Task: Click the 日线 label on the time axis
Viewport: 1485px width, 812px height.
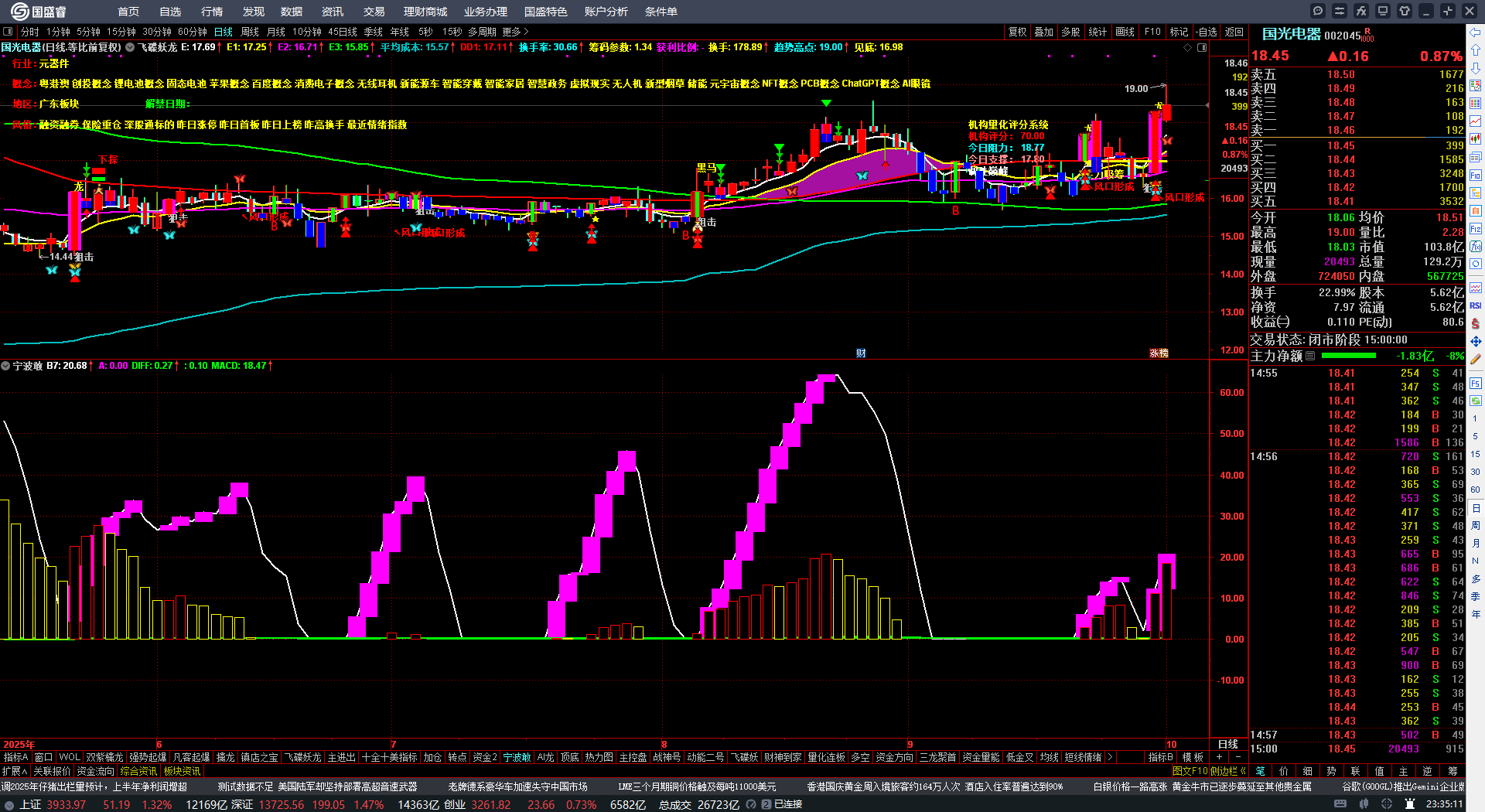Action: tap(1227, 744)
